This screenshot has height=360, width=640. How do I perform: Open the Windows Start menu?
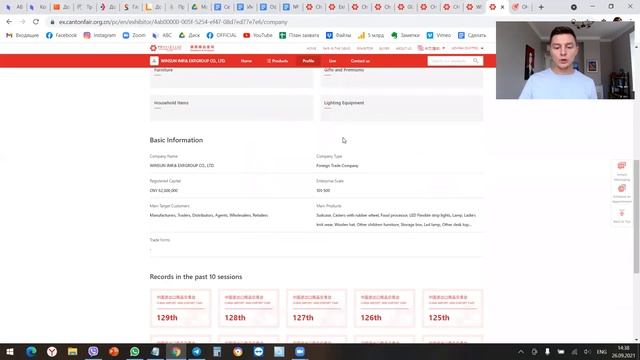click(10, 351)
